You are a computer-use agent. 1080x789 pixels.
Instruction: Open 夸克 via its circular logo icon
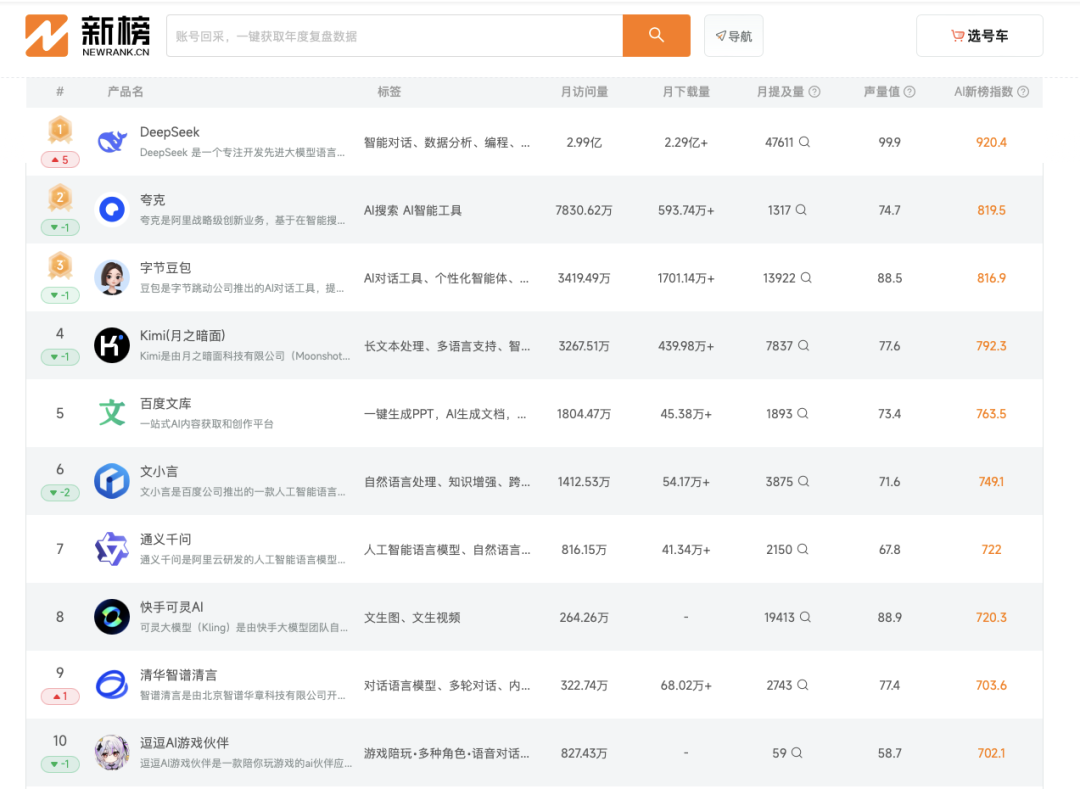(x=111, y=210)
